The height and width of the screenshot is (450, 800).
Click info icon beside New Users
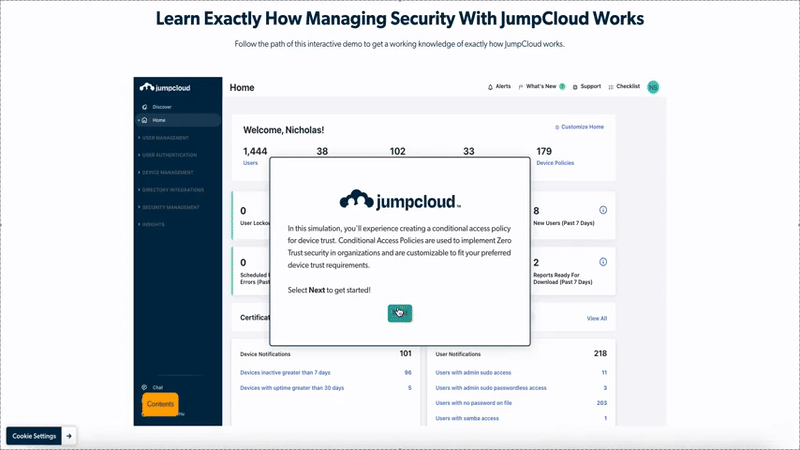(603, 210)
